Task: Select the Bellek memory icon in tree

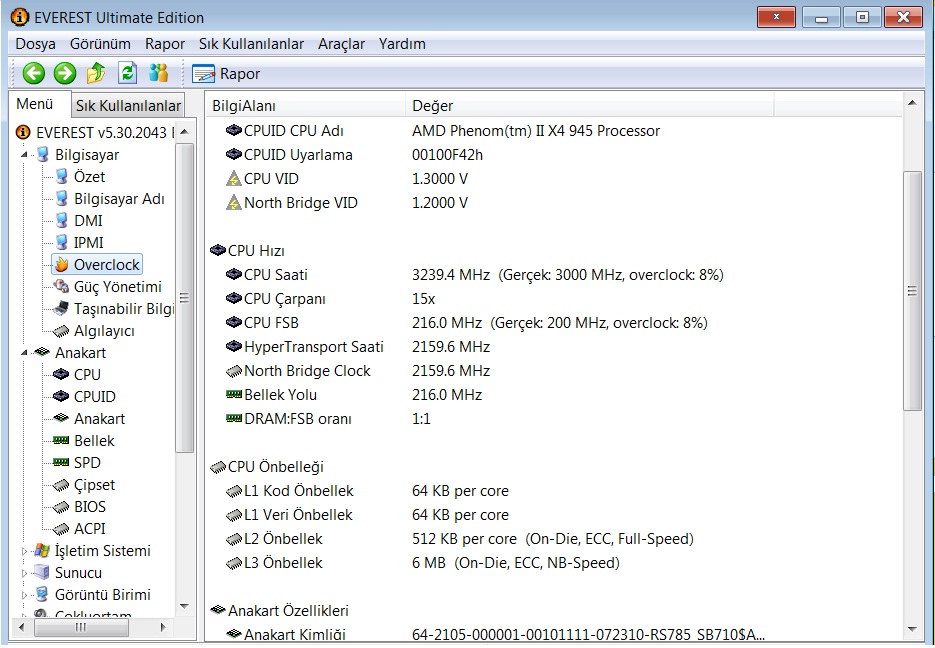Action: pos(62,441)
